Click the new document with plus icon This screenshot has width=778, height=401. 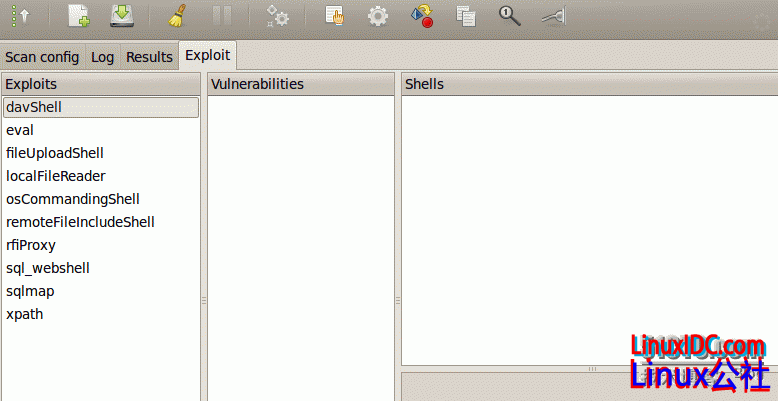point(78,16)
